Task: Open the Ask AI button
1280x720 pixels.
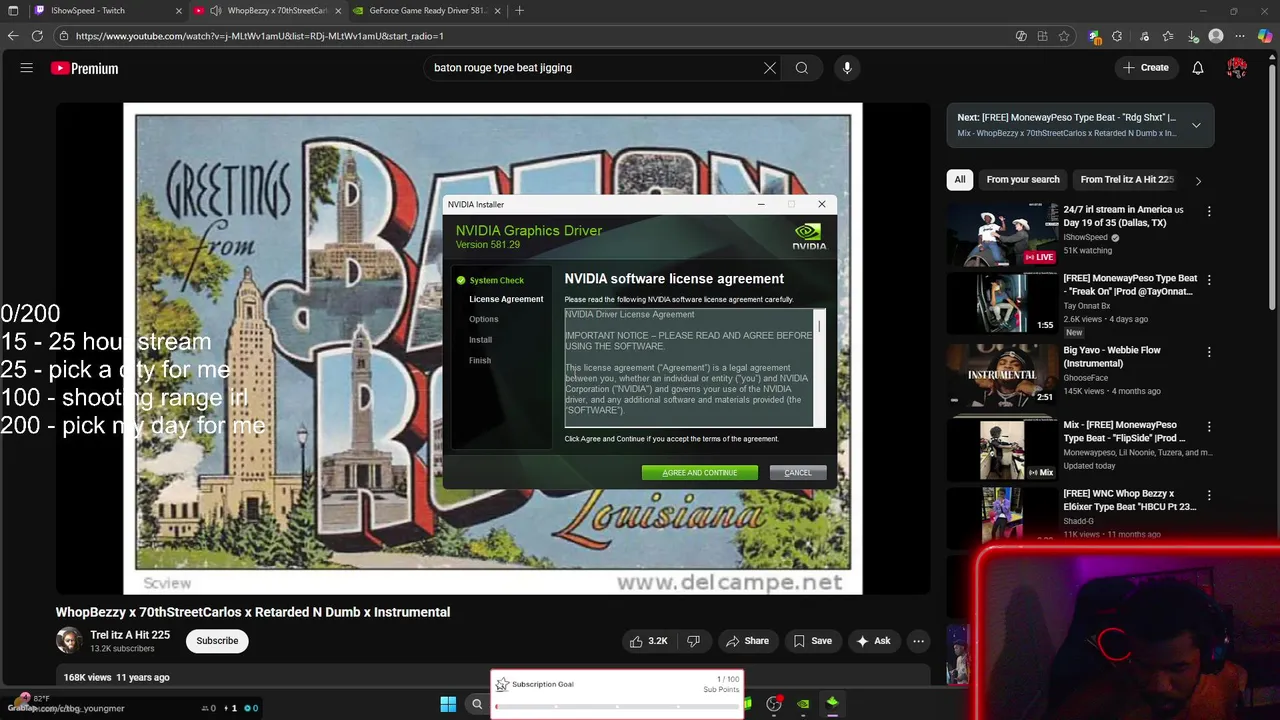Action: (873, 641)
